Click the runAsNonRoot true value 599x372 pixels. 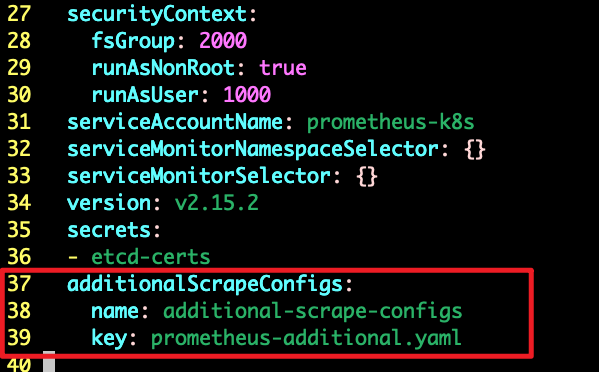pyautogui.click(x=283, y=68)
